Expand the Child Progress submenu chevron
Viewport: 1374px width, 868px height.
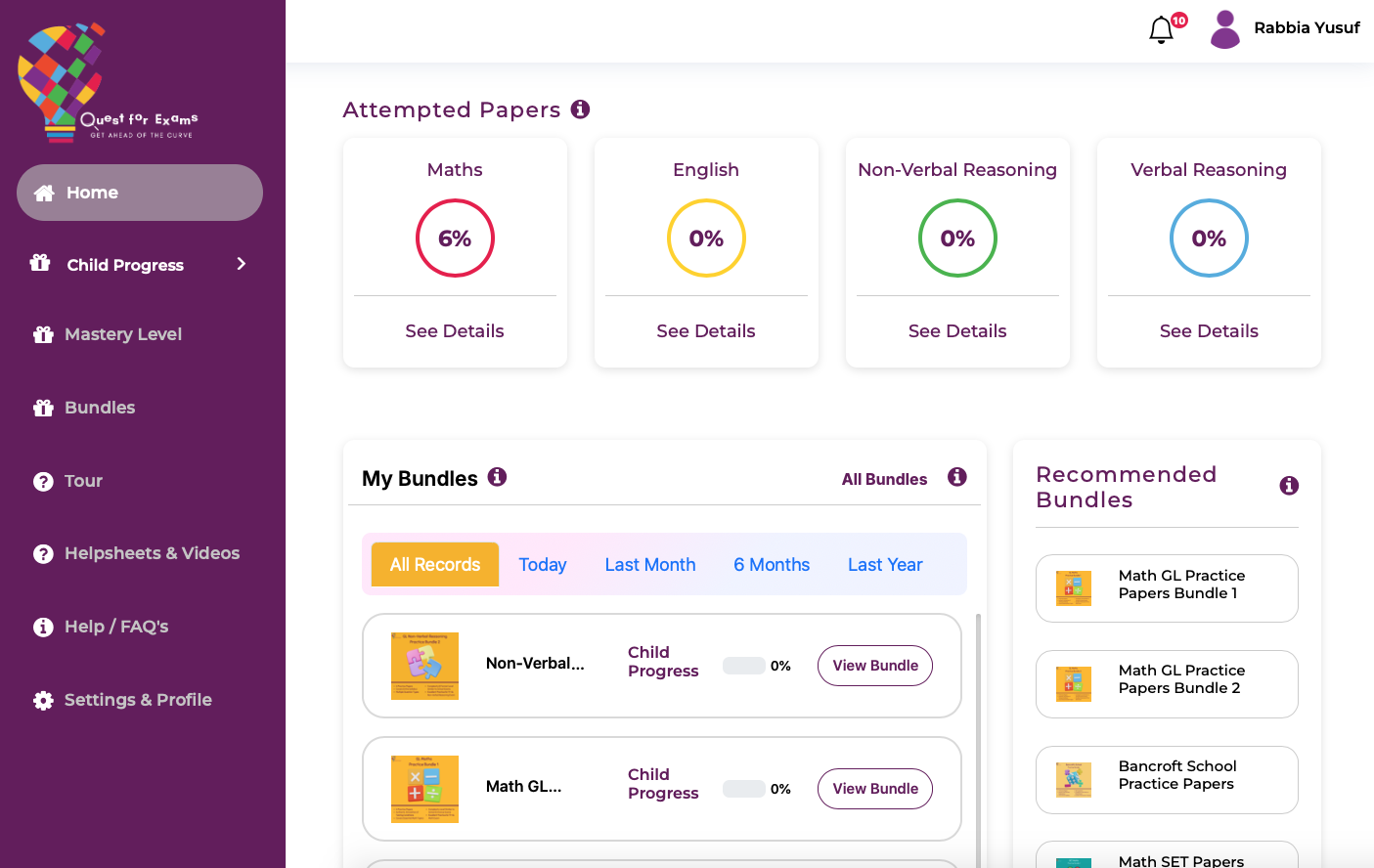click(x=241, y=264)
